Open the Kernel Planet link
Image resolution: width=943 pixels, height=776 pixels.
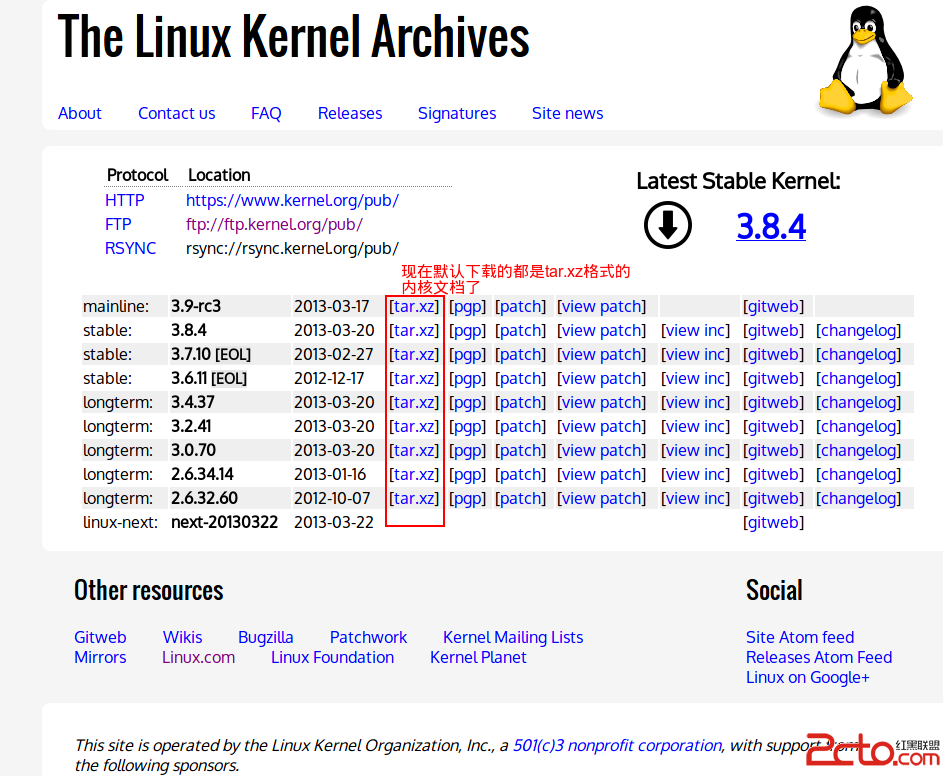click(x=478, y=657)
